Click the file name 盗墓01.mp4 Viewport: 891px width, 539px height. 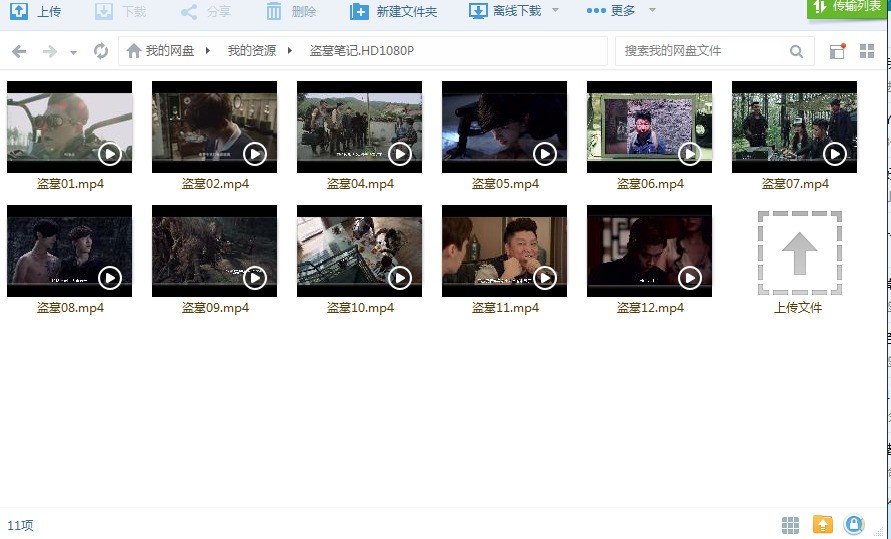[70, 183]
